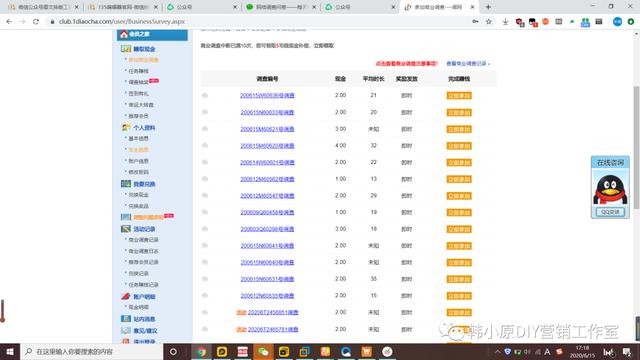Click orange join button in the 15-minute row
Screen dimensions: 640x360
pyautogui.click(x=459, y=296)
